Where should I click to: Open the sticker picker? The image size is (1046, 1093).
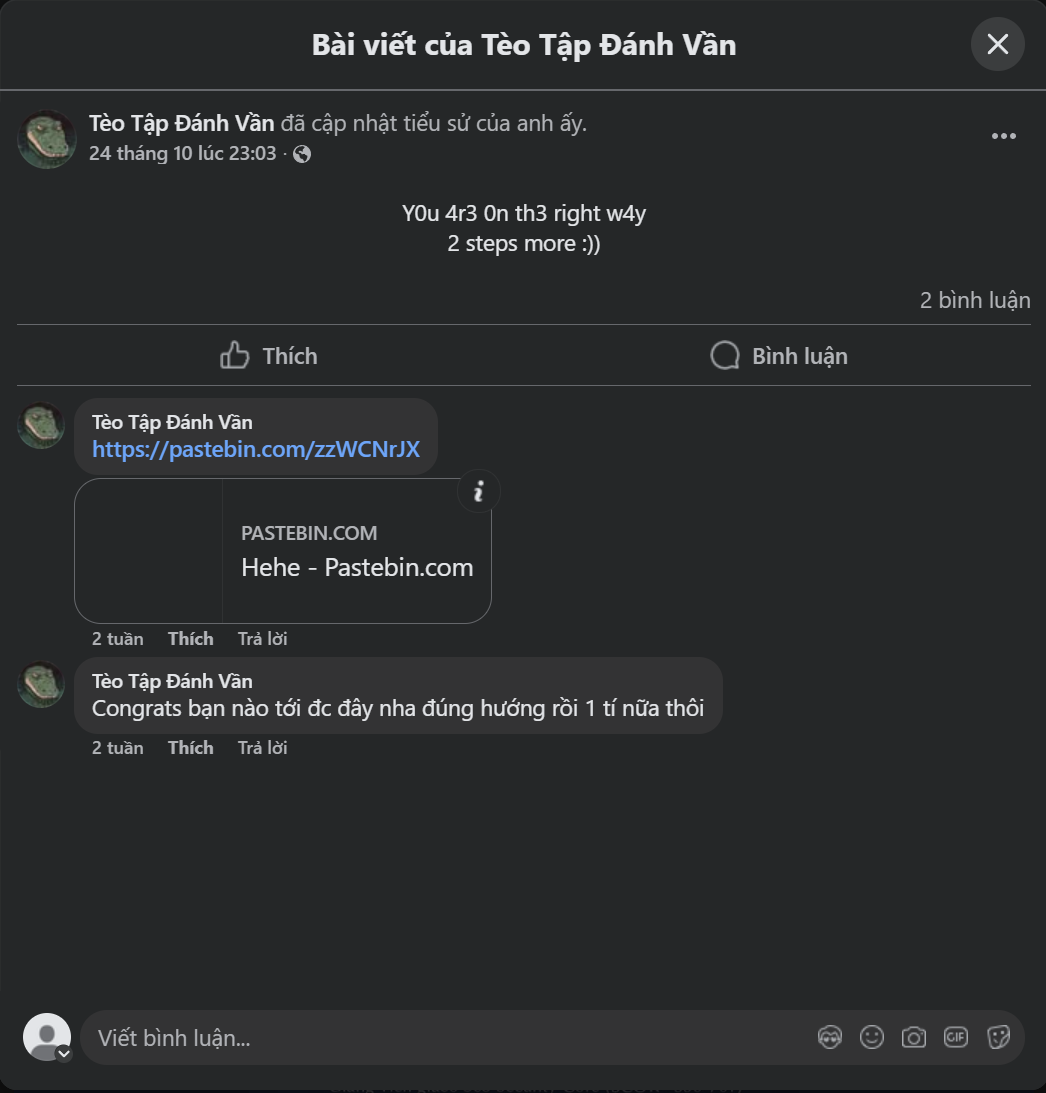pyautogui.click(x=997, y=1037)
